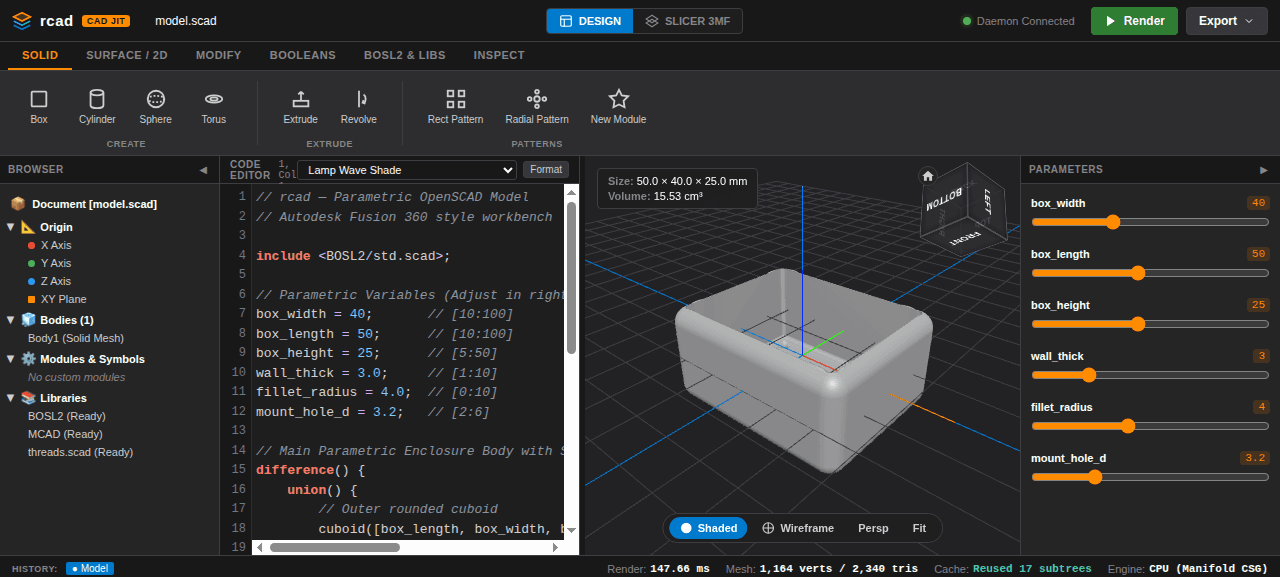Insert a Cylinder primitive
This screenshot has height=577, width=1280.
pos(97,107)
